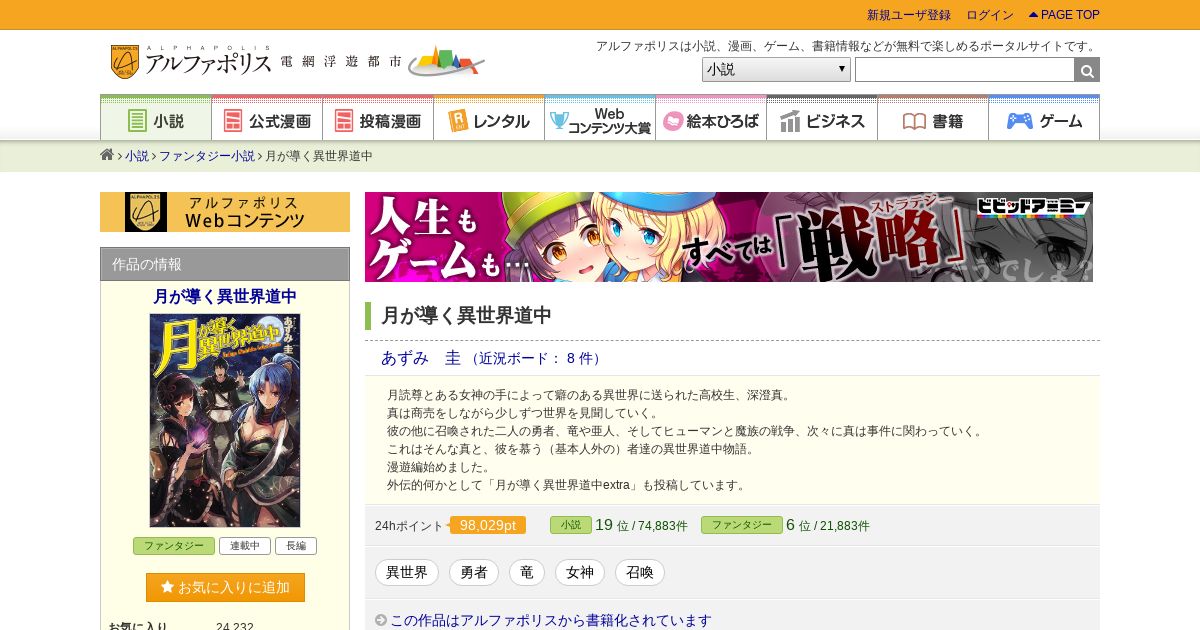This screenshot has height=630, width=1200.
Task: Open the 投稿漫画 navigation tab
Action: coord(378,119)
